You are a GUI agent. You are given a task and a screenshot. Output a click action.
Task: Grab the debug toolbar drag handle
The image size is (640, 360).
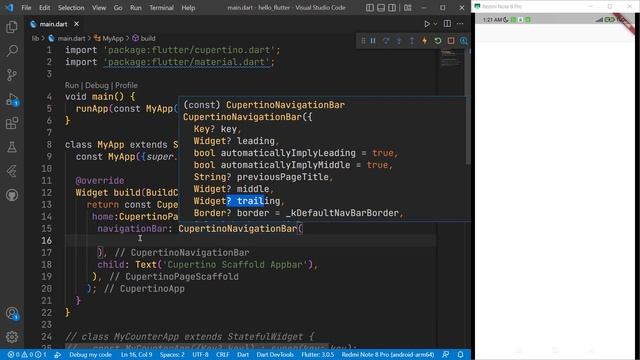(x=363, y=41)
